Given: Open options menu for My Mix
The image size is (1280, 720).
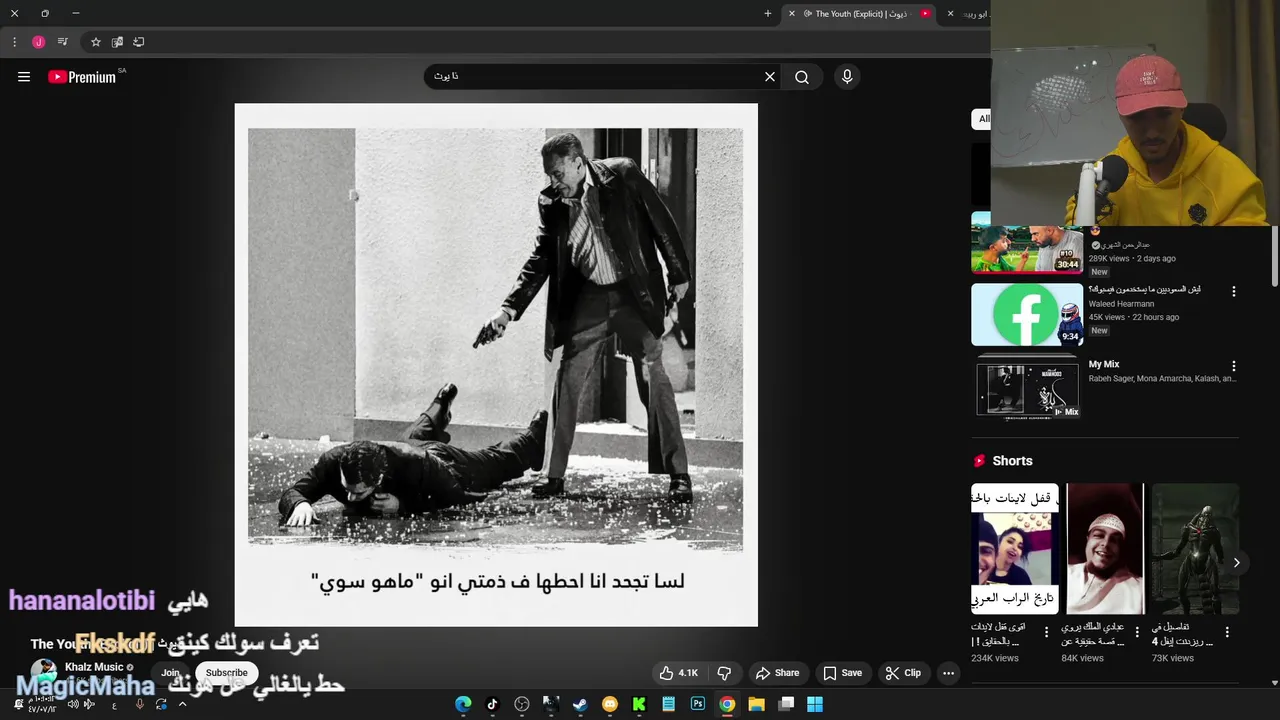Looking at the screenshot, I should [x=1233, y=366].
